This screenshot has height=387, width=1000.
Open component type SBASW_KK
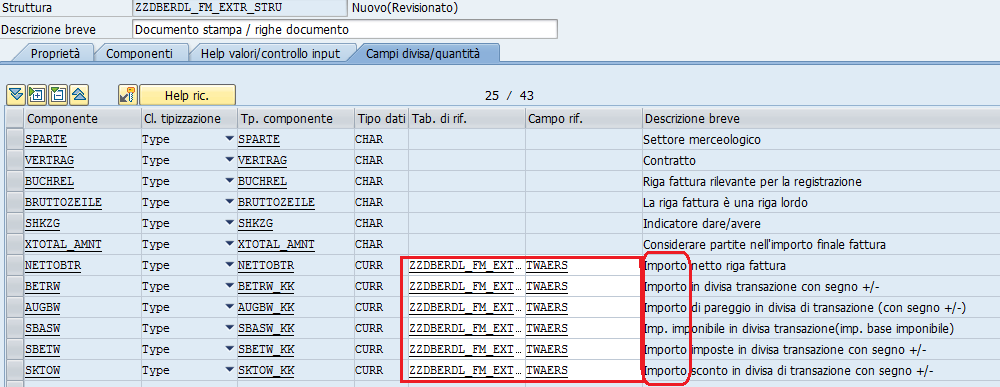(265, 328)
